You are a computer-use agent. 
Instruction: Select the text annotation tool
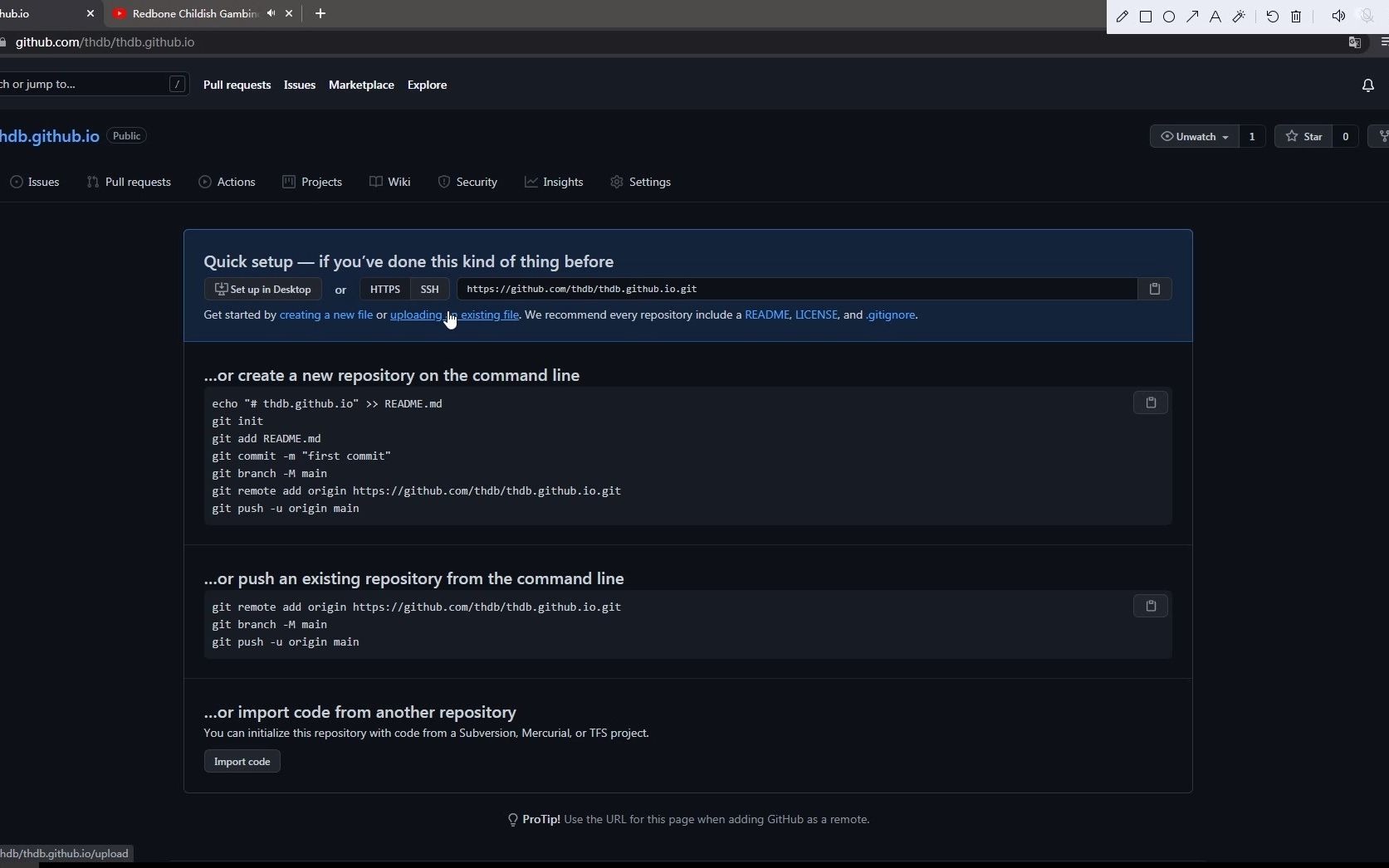[x=1215, y=17]
